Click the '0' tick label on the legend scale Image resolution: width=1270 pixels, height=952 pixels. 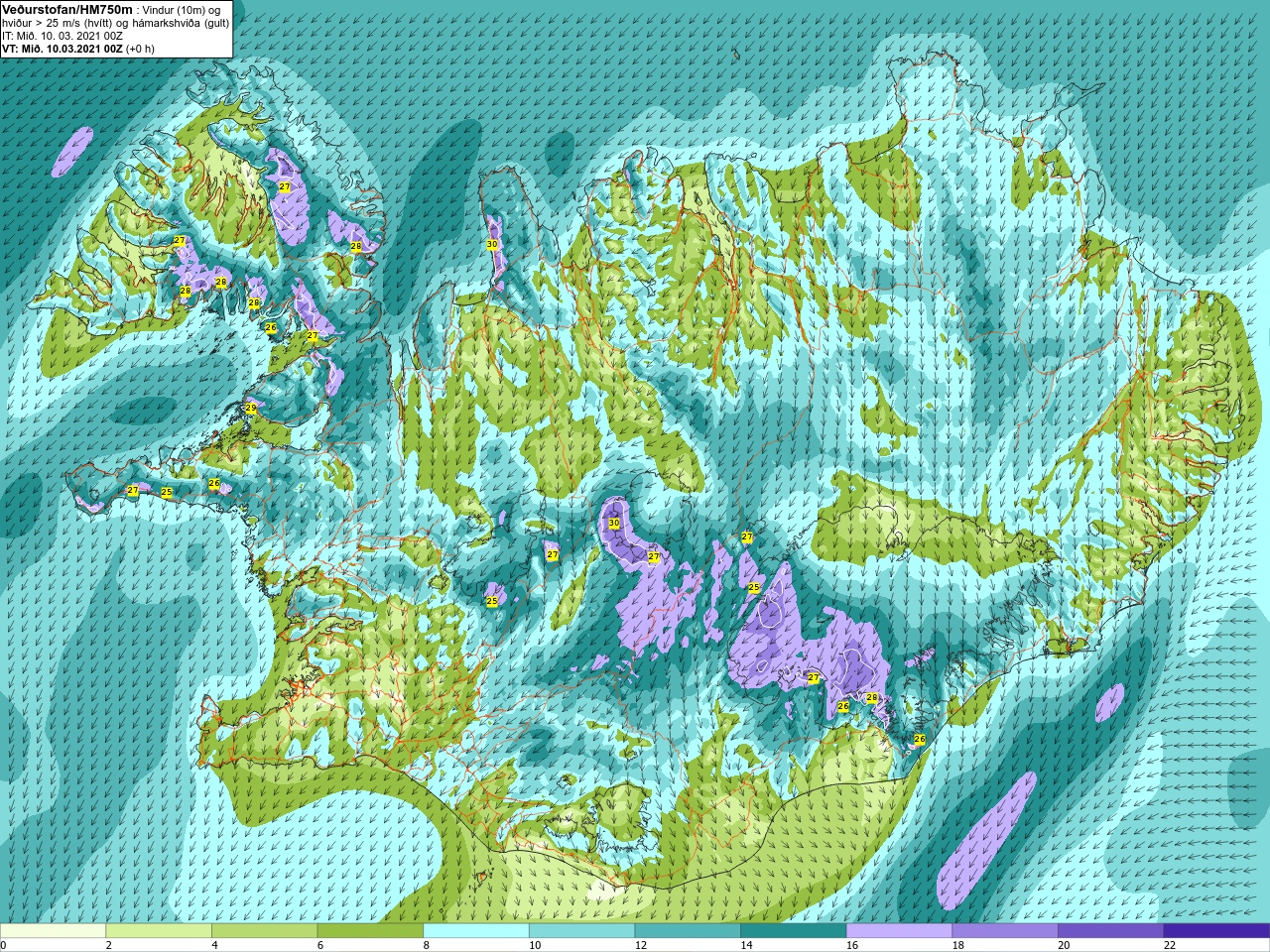[x=4, y=945]
